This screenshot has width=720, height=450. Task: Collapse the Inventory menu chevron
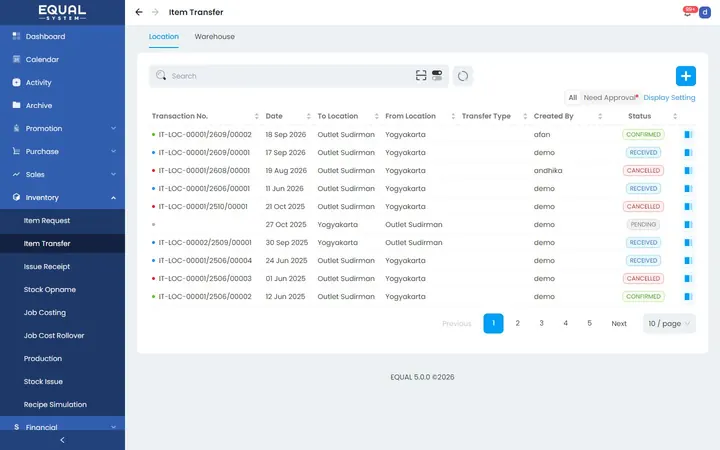[113, 197]
